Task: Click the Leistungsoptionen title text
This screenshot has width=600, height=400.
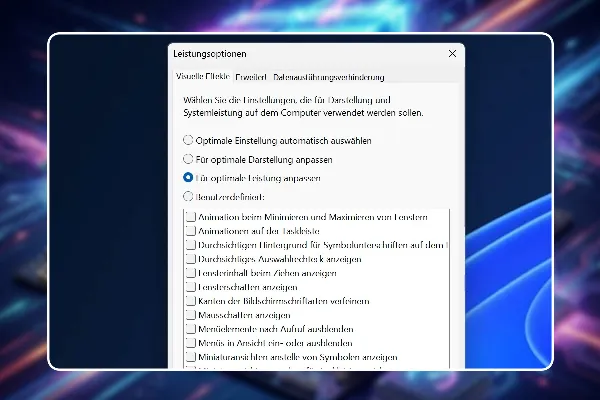Action: point(210,54)
